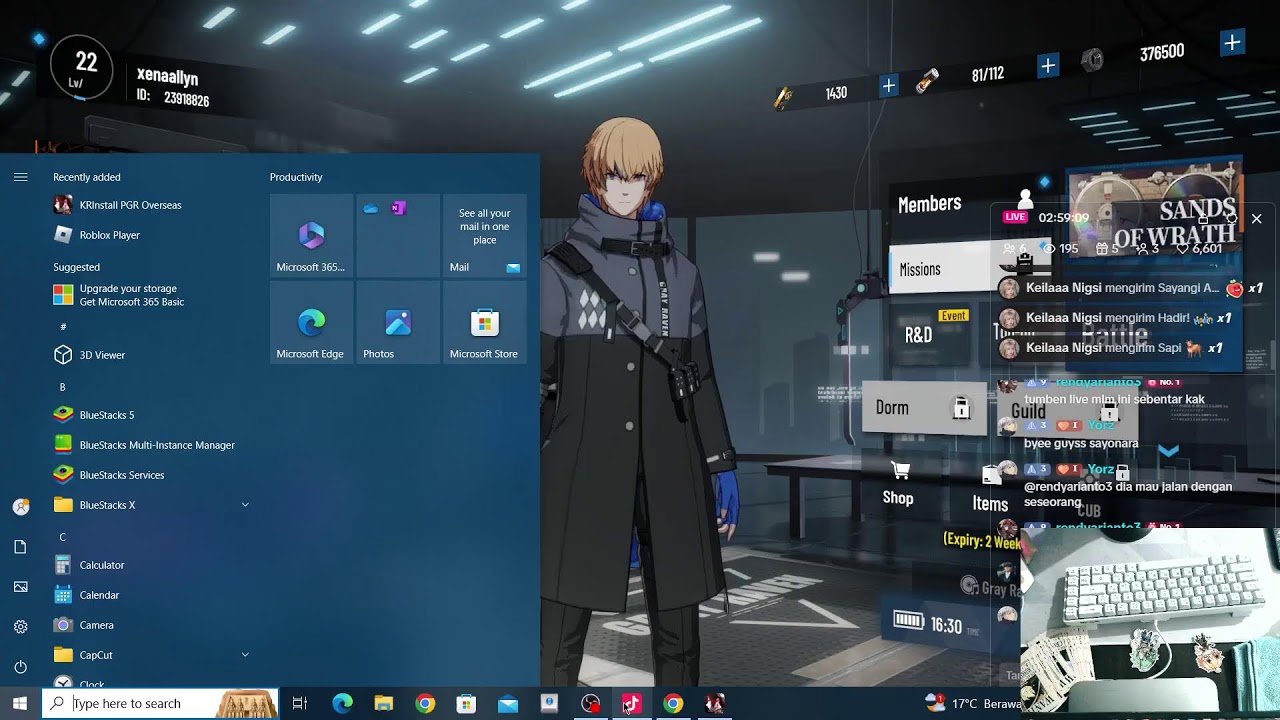The width and height of the screenshot is (1280, 720).
Task: Jump to apps via the # letter header
Action: [x=63, y=327]
